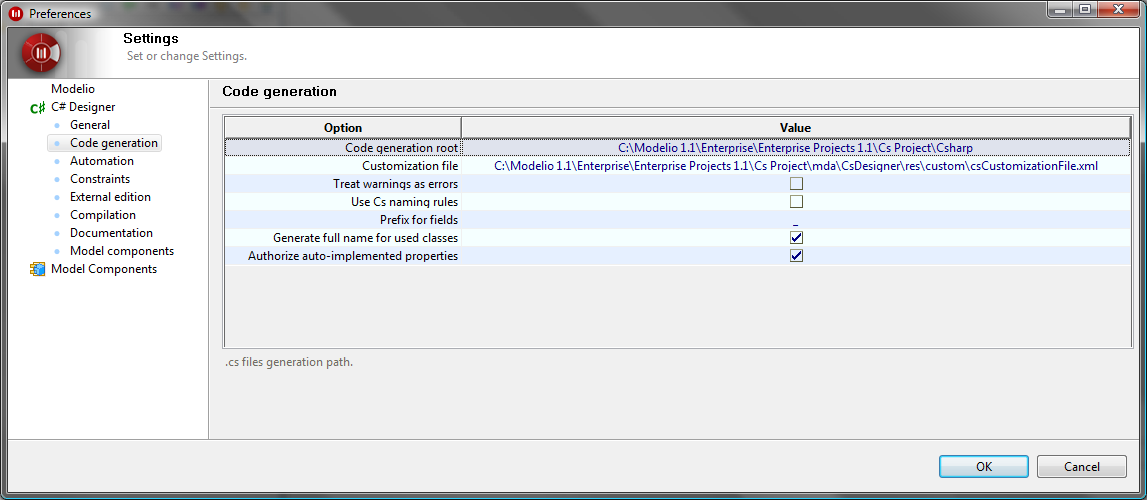Click the Value column header
Screen dimensions: 1147x500
pyautogui.click(x=795, y=128)
